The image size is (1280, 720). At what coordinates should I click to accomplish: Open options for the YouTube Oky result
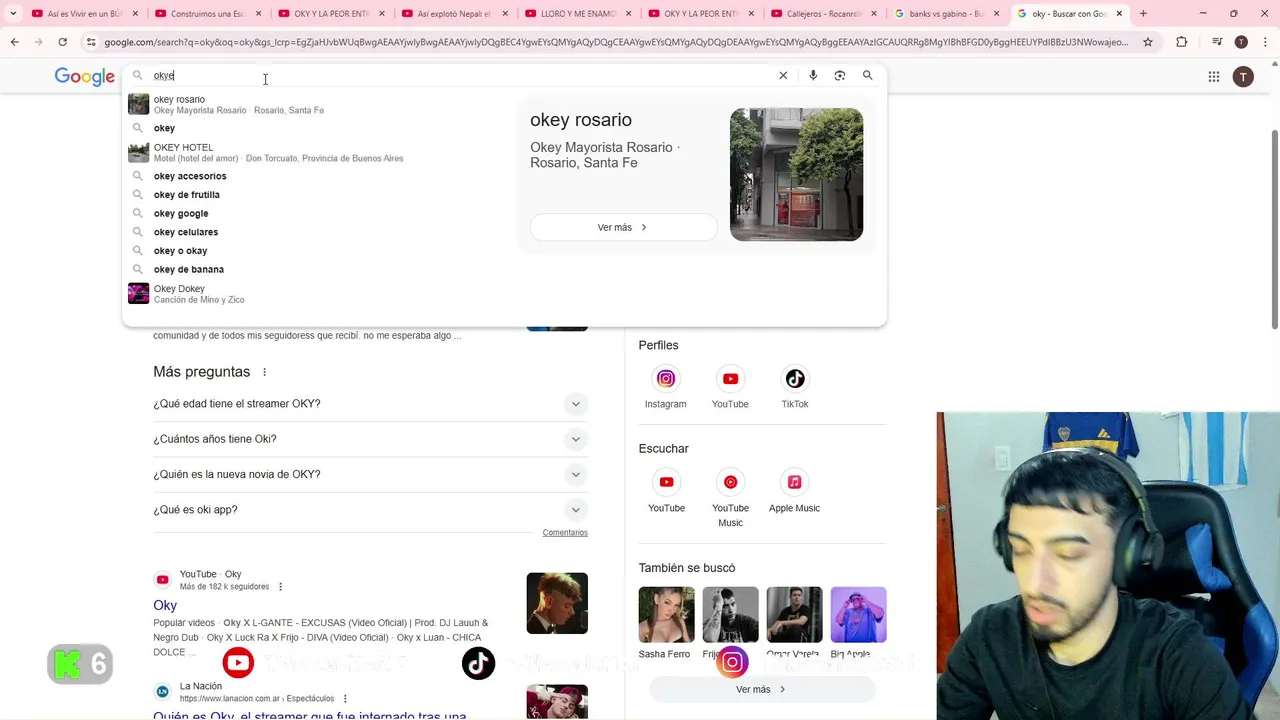coord(280,587)
